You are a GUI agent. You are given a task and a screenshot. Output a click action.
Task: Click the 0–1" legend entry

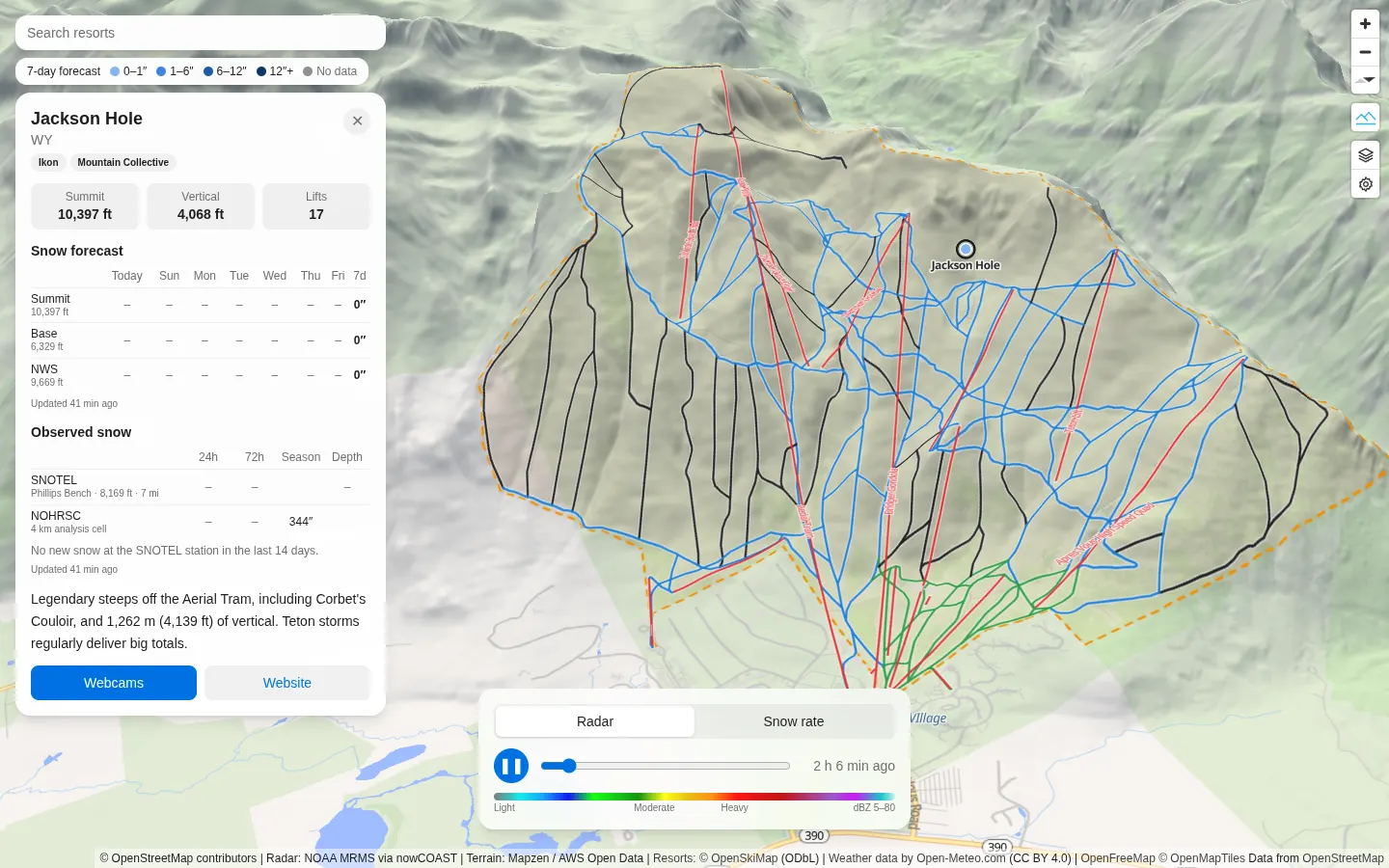pos(128,71)
